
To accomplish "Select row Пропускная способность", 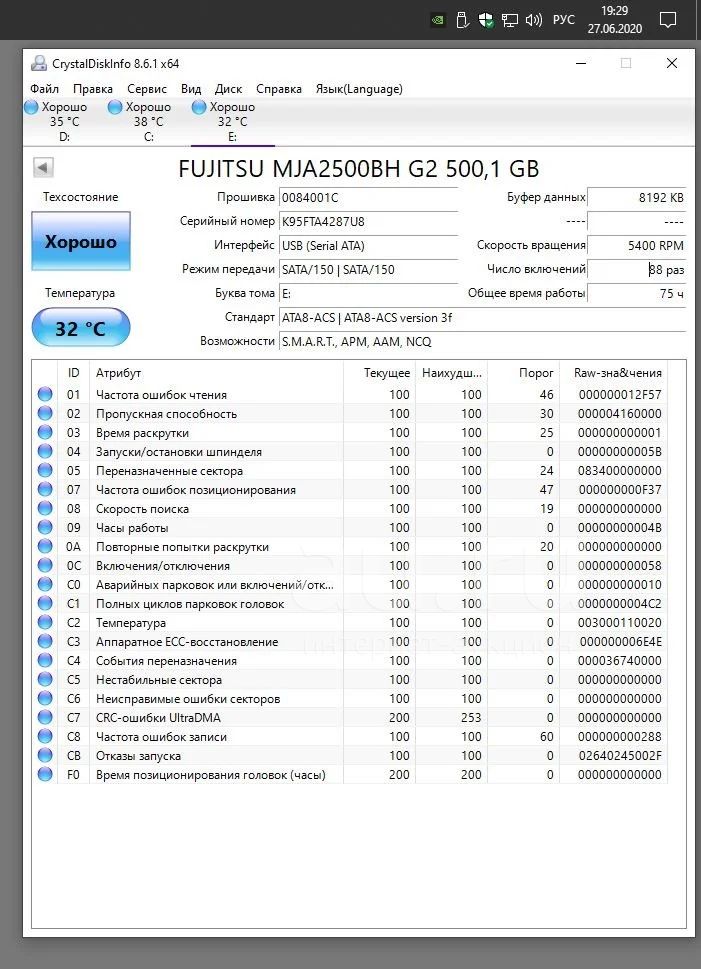I will coord(350,413).
